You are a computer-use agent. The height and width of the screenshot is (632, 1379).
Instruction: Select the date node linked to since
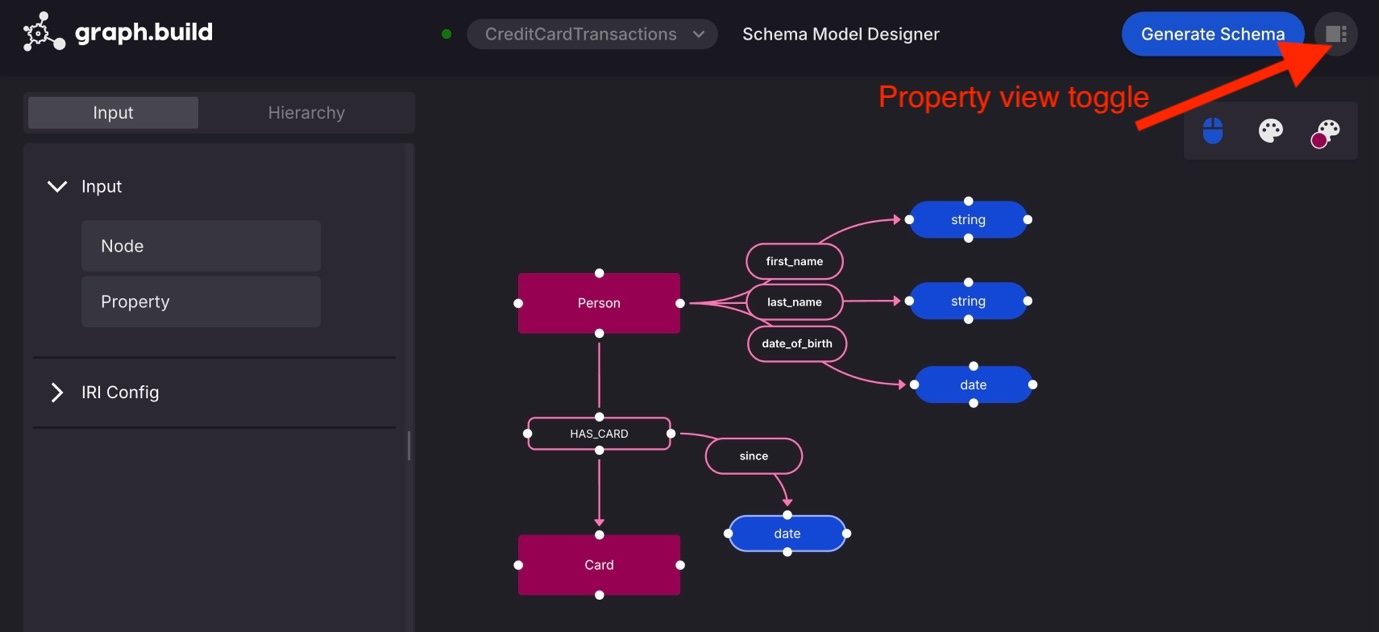click(x=787, y=534)
